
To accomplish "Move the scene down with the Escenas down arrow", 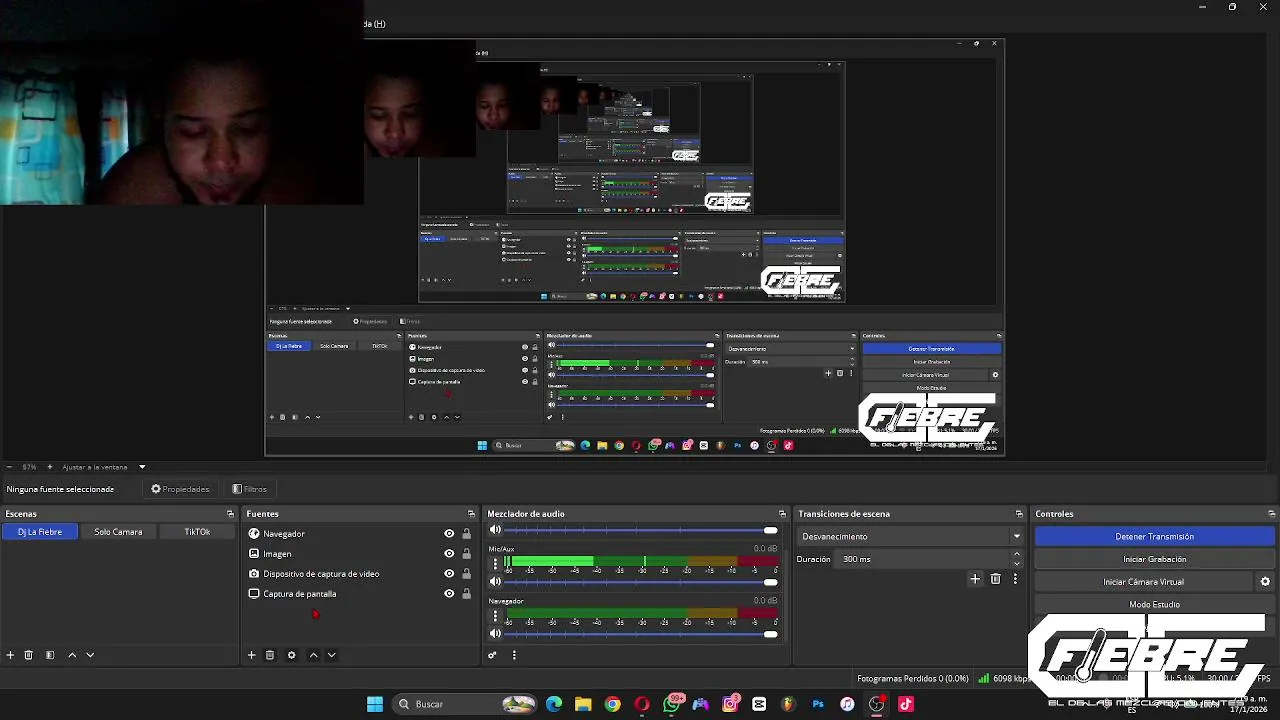I will pos(90,655).
